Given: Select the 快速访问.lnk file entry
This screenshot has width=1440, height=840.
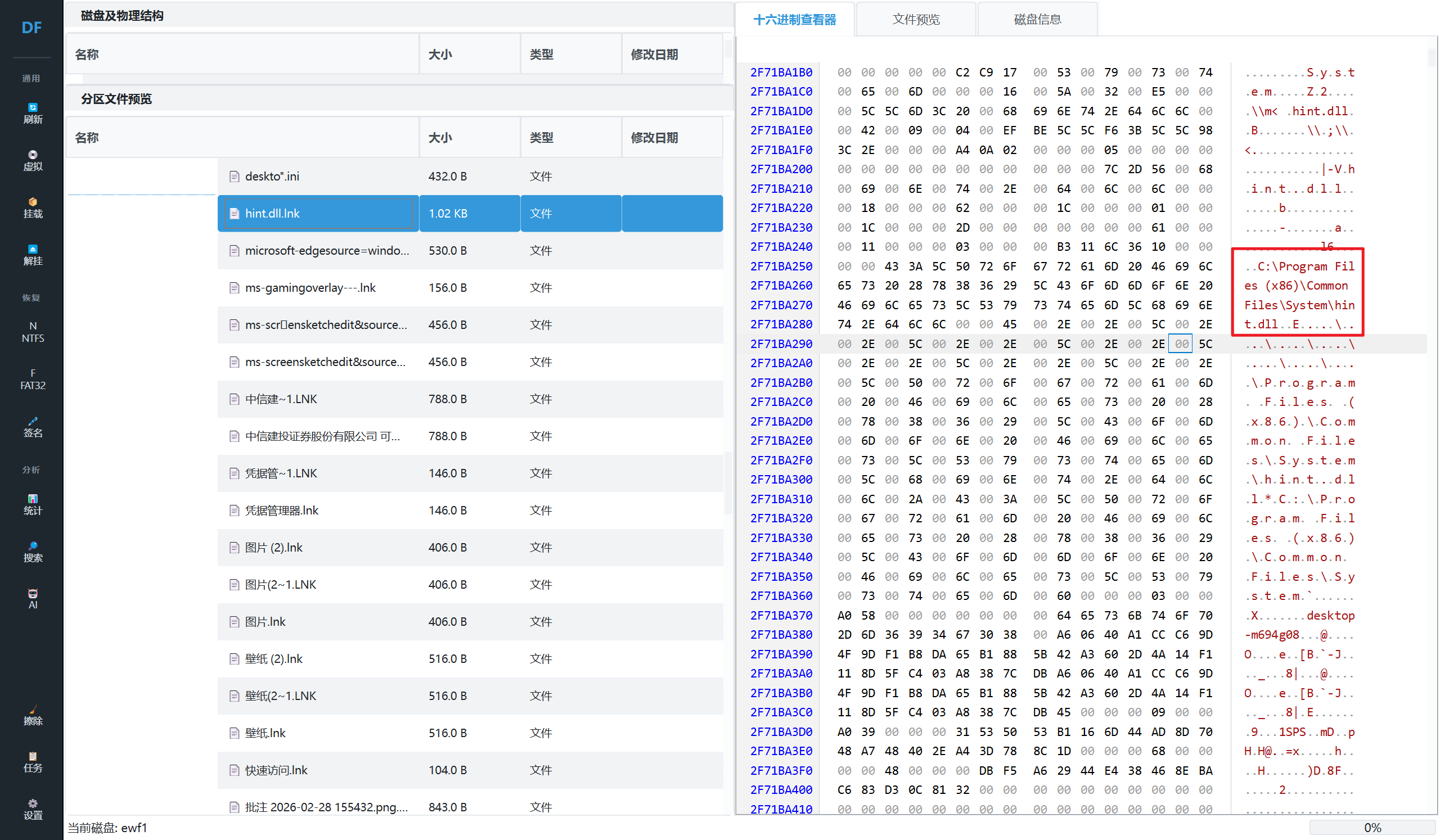Looking at the screenshot, I should pyautogui.click(x=276, y=770).
